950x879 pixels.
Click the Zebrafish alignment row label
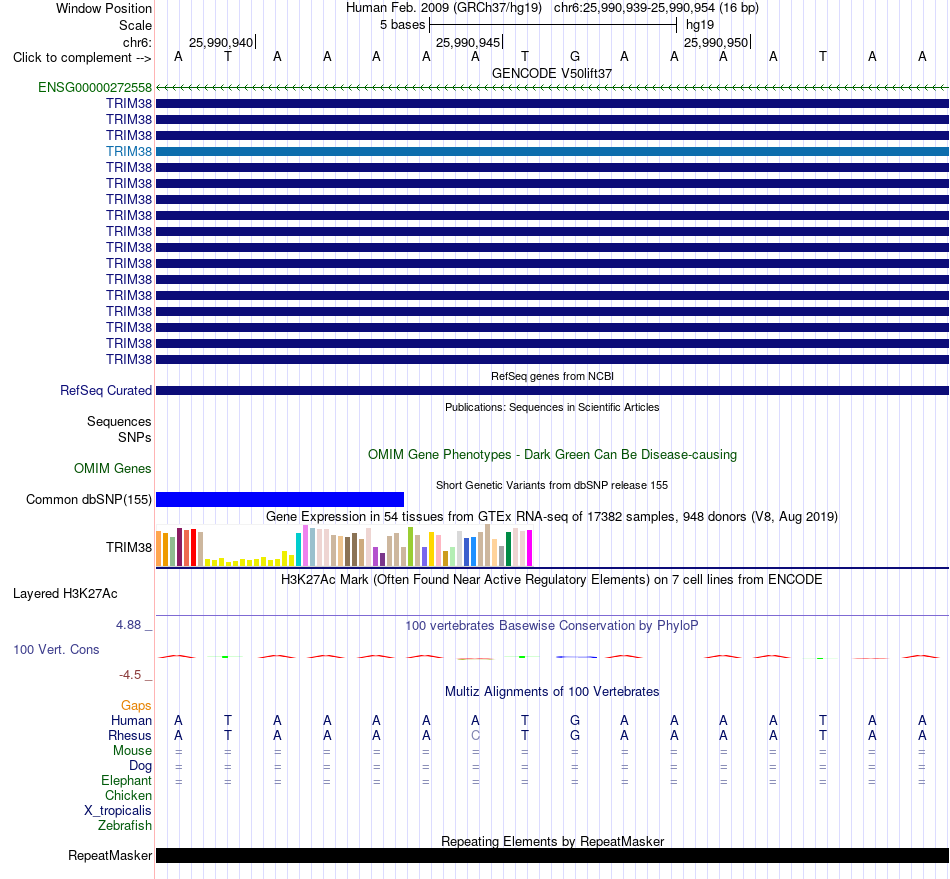(125, 826)
